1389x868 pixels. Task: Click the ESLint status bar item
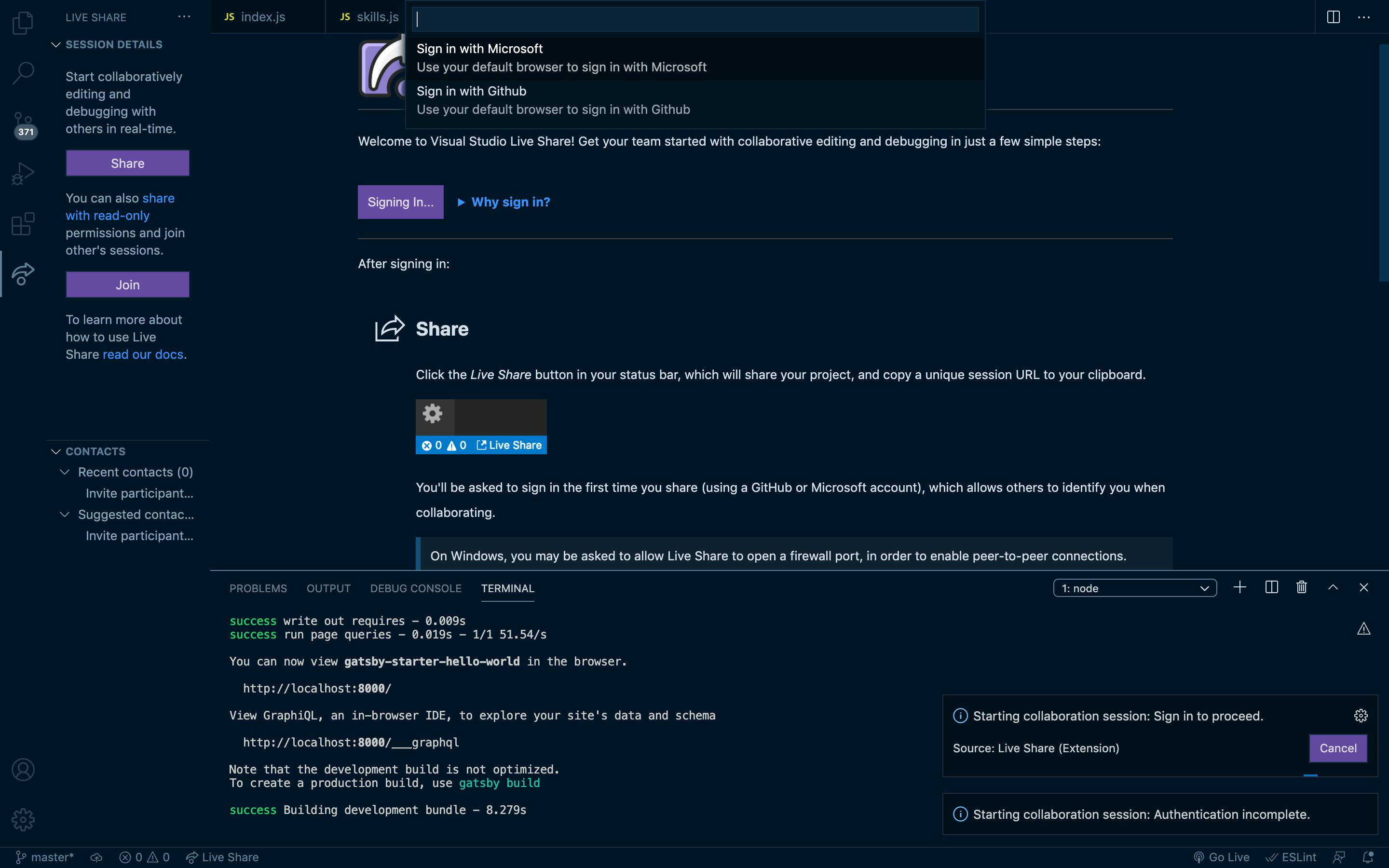coord(1291,857)
